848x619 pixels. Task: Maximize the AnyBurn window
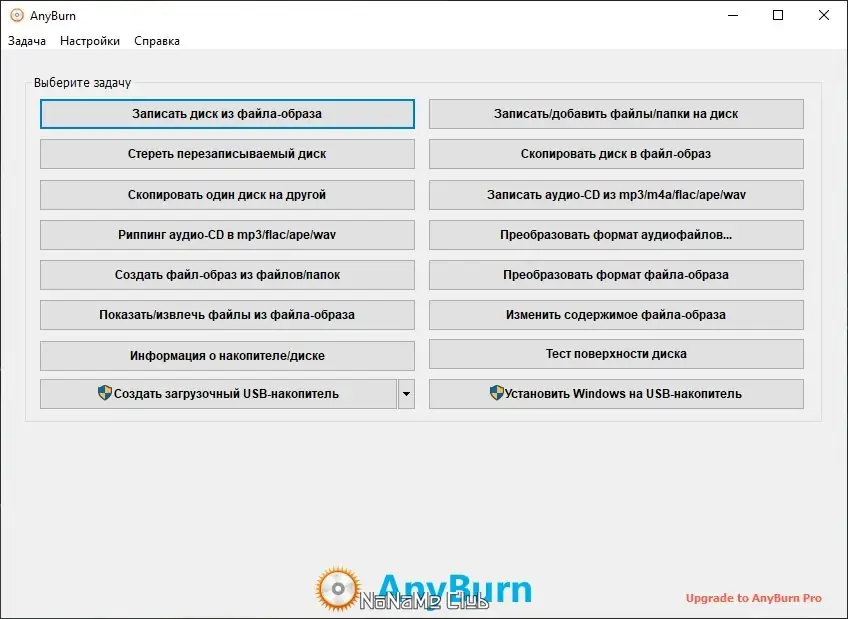pyautogui.click(x=778, y=15)
